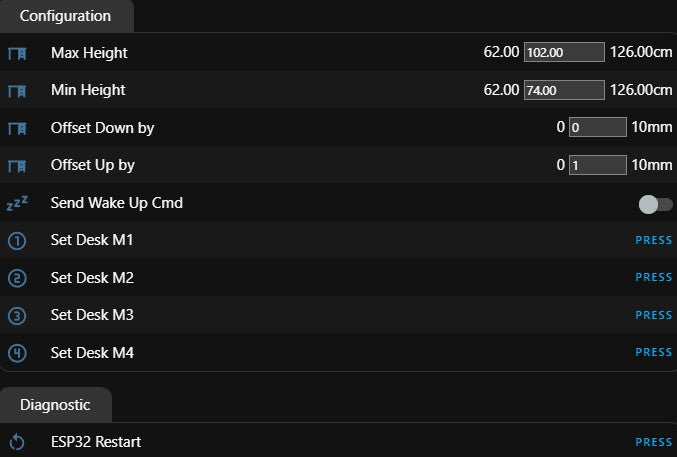
Task: Click PRESS for Set Desk M3
Action: click(653, 315)
